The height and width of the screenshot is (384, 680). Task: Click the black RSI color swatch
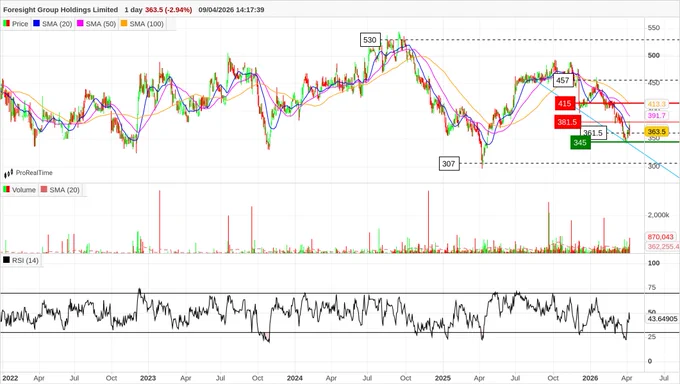tap(7, 260)
